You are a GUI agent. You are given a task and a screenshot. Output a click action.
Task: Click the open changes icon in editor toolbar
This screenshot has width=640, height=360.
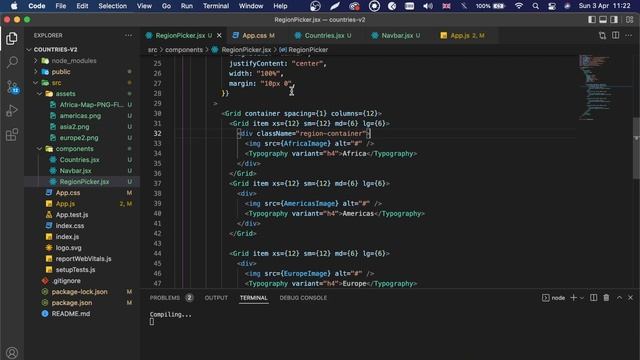(x=602, y=36)
